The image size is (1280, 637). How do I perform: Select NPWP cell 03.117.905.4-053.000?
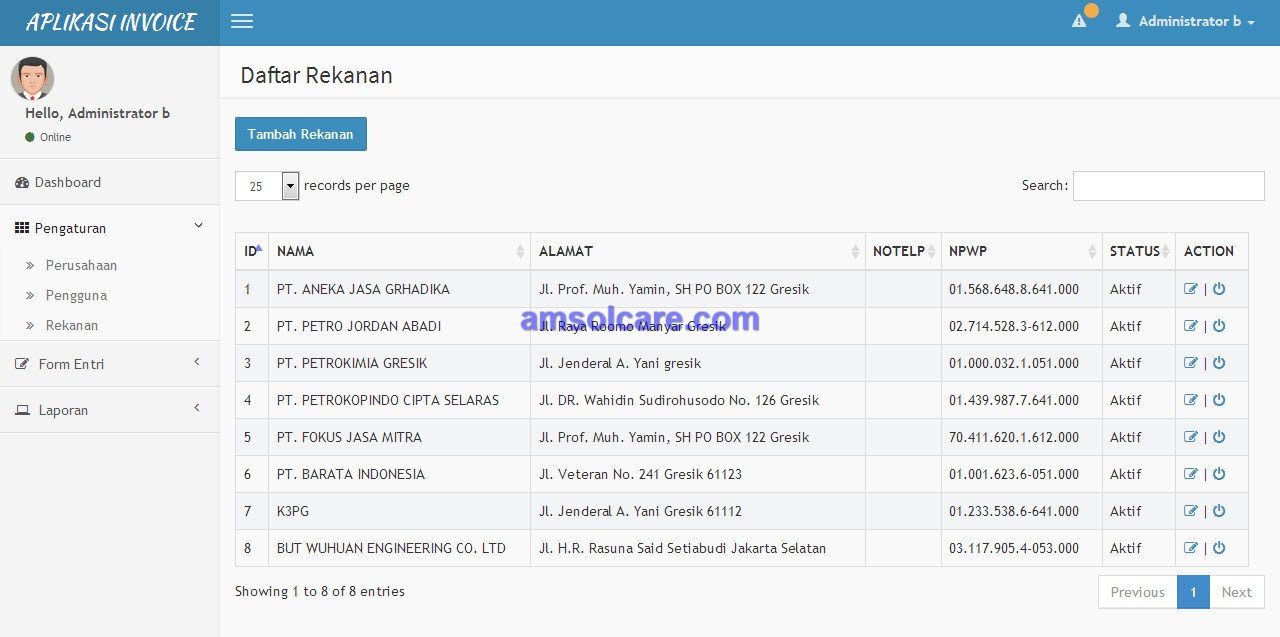(x=1021, y=548)
